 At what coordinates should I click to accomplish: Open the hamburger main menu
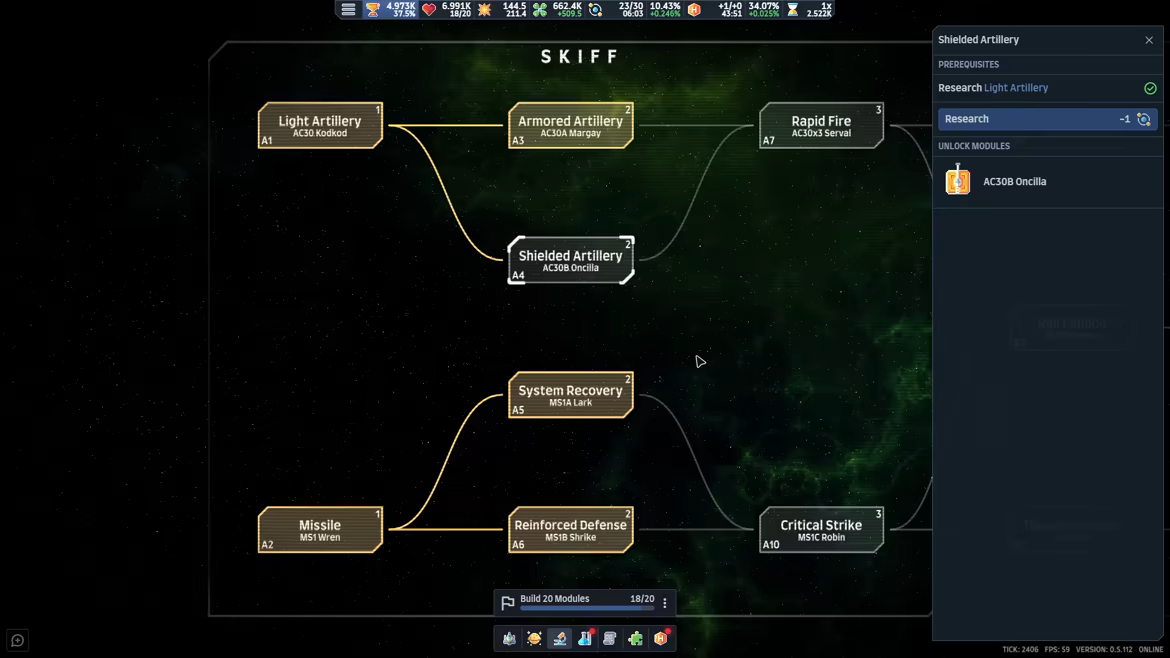pos(348,10)
